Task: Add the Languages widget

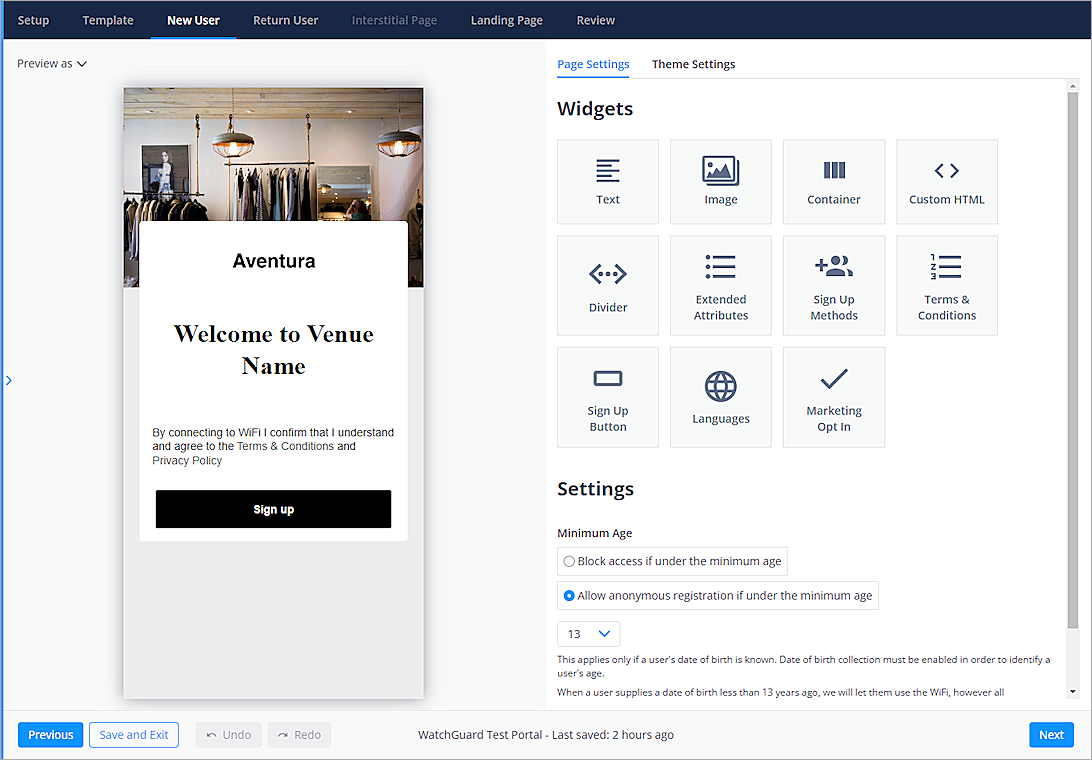Action: [x=720, y=396]
